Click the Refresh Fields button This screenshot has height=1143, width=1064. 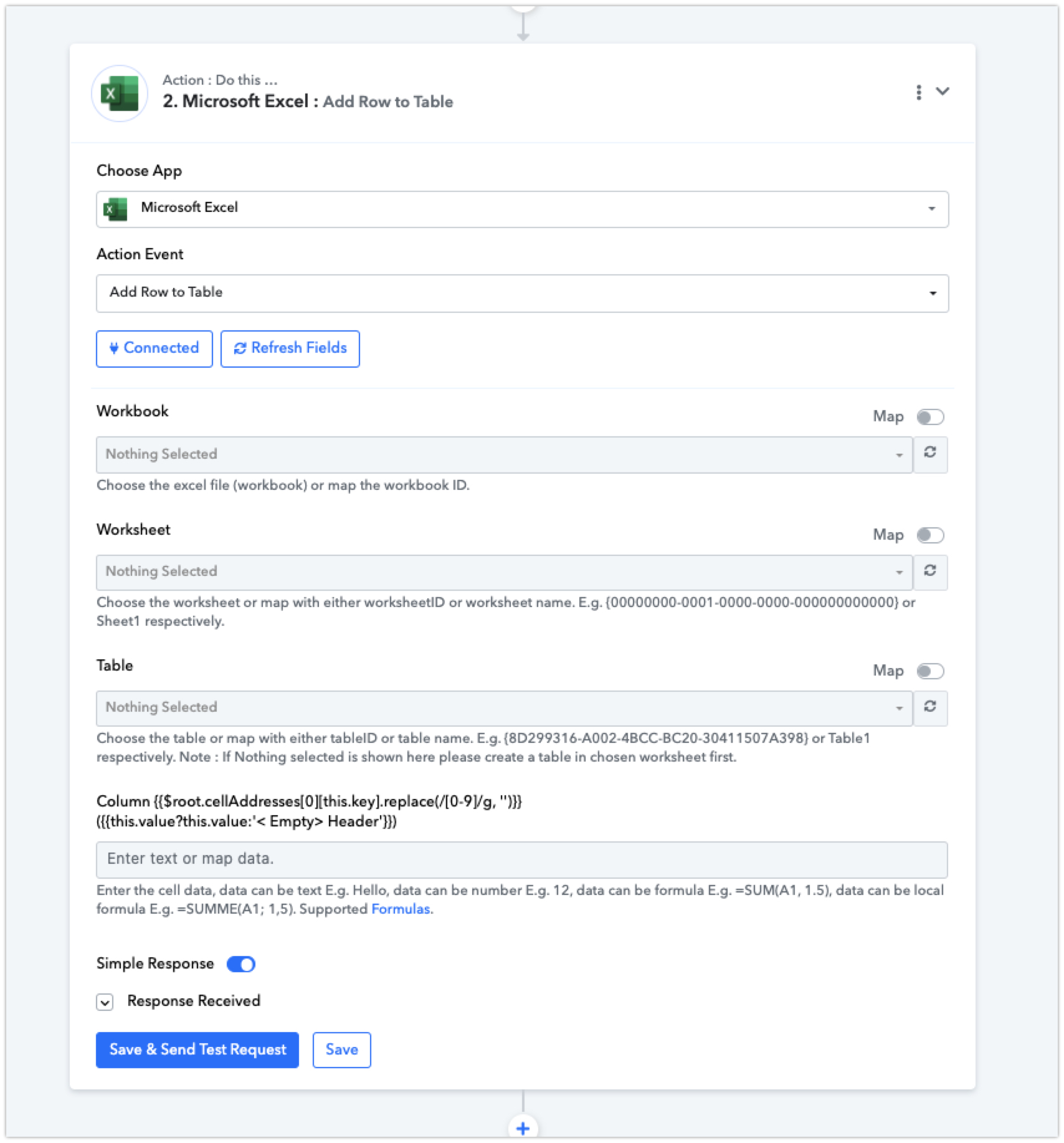tap(290, 348)
